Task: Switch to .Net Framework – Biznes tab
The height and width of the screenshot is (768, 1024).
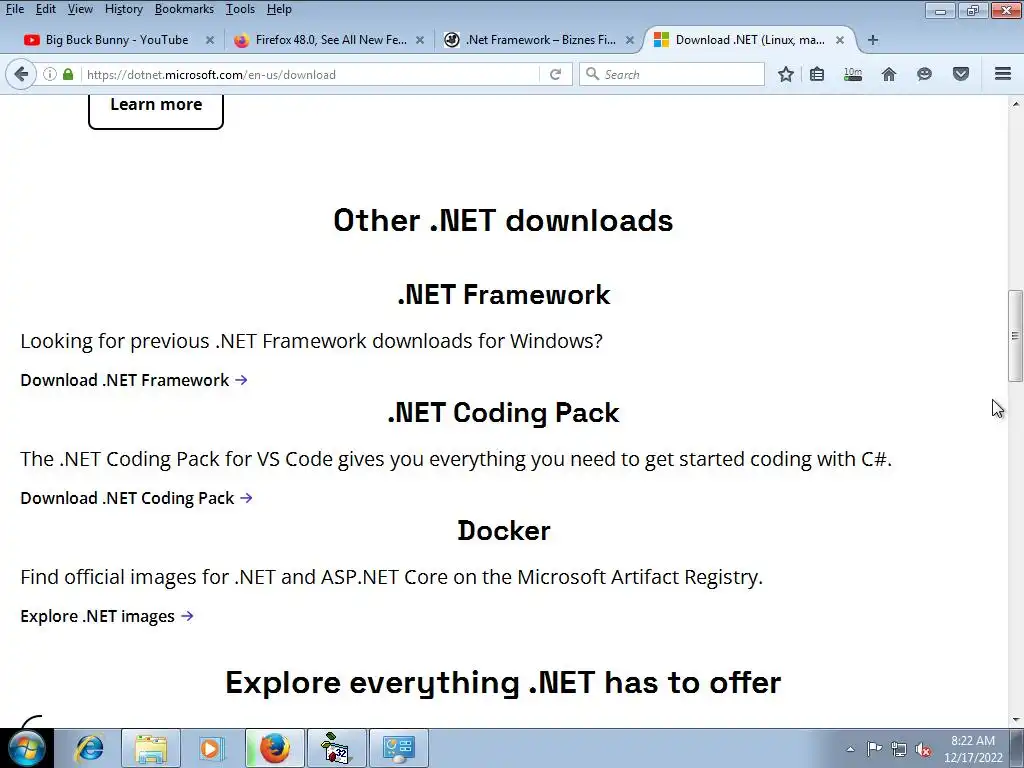Action: click(x=541, y=40)
